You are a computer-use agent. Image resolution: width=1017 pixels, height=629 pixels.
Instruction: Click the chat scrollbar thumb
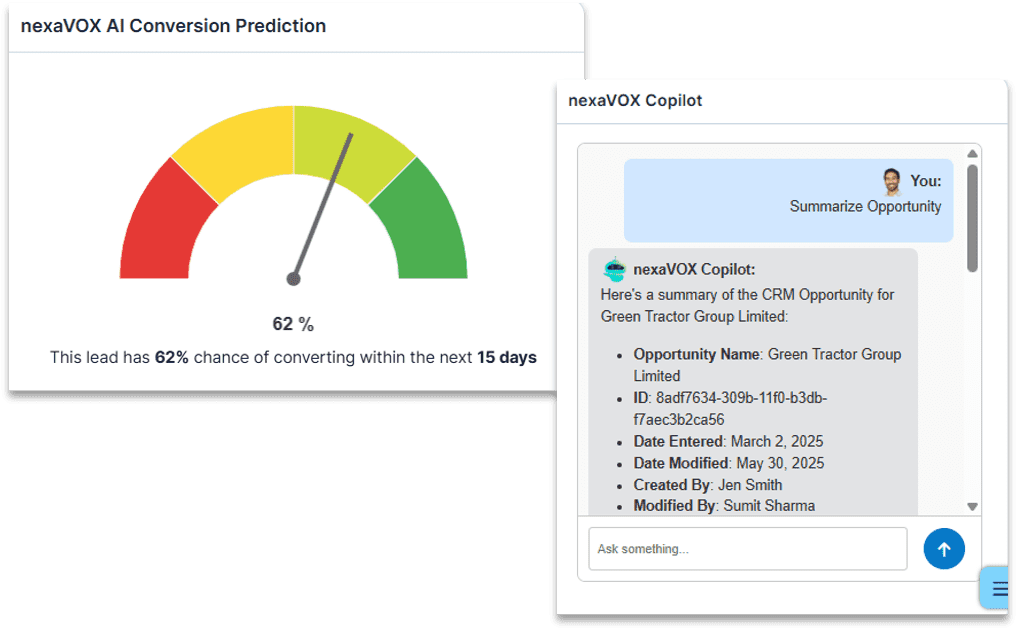pos(972,217)
